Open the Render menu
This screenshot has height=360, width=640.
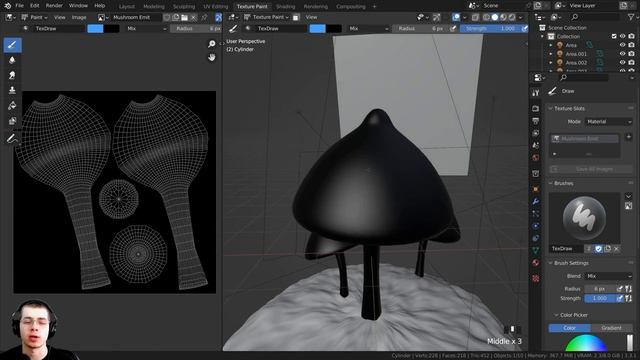[54, 6]
